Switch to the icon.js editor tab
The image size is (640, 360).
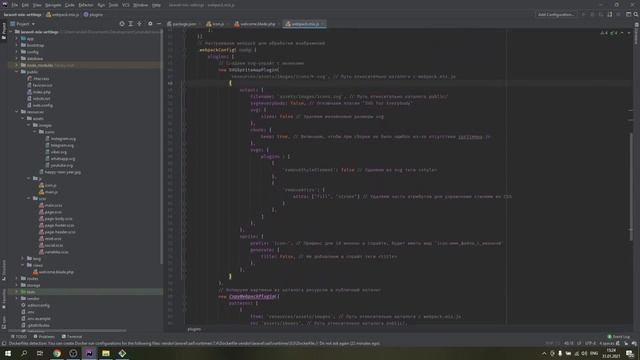click(x=216, y=24)
